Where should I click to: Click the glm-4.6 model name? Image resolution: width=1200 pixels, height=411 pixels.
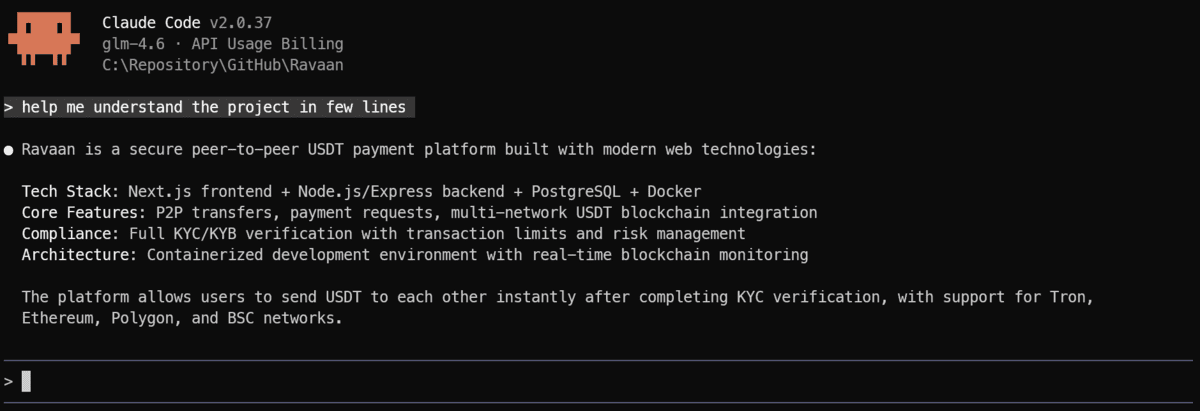tap(134, 44)
